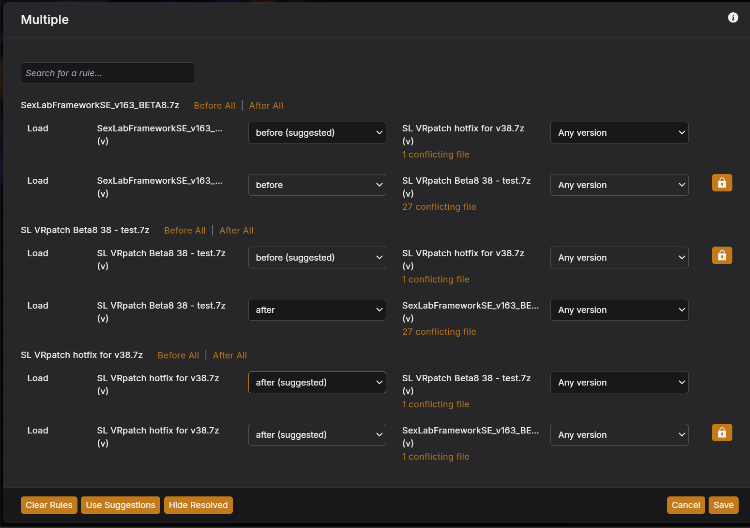The height and width of the screenshot is (528, 750).
Task: Click After All for SexLabFrameworkSE_v163_BETA8.7z
Action: pos(266,106)
